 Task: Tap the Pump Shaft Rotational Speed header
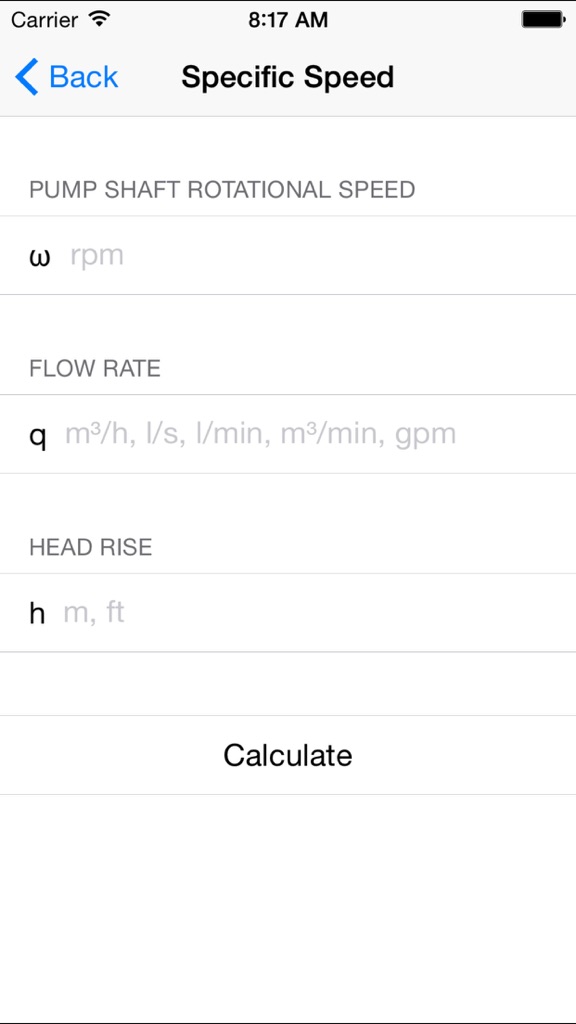[x=222, y=189]
